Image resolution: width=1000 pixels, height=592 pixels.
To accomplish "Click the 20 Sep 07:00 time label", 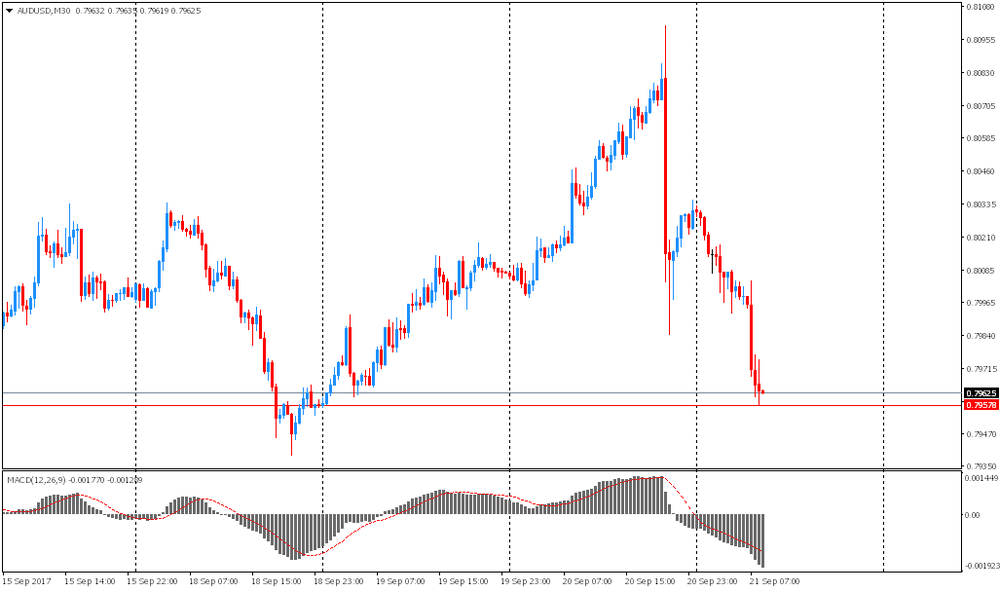I will 587,581.
